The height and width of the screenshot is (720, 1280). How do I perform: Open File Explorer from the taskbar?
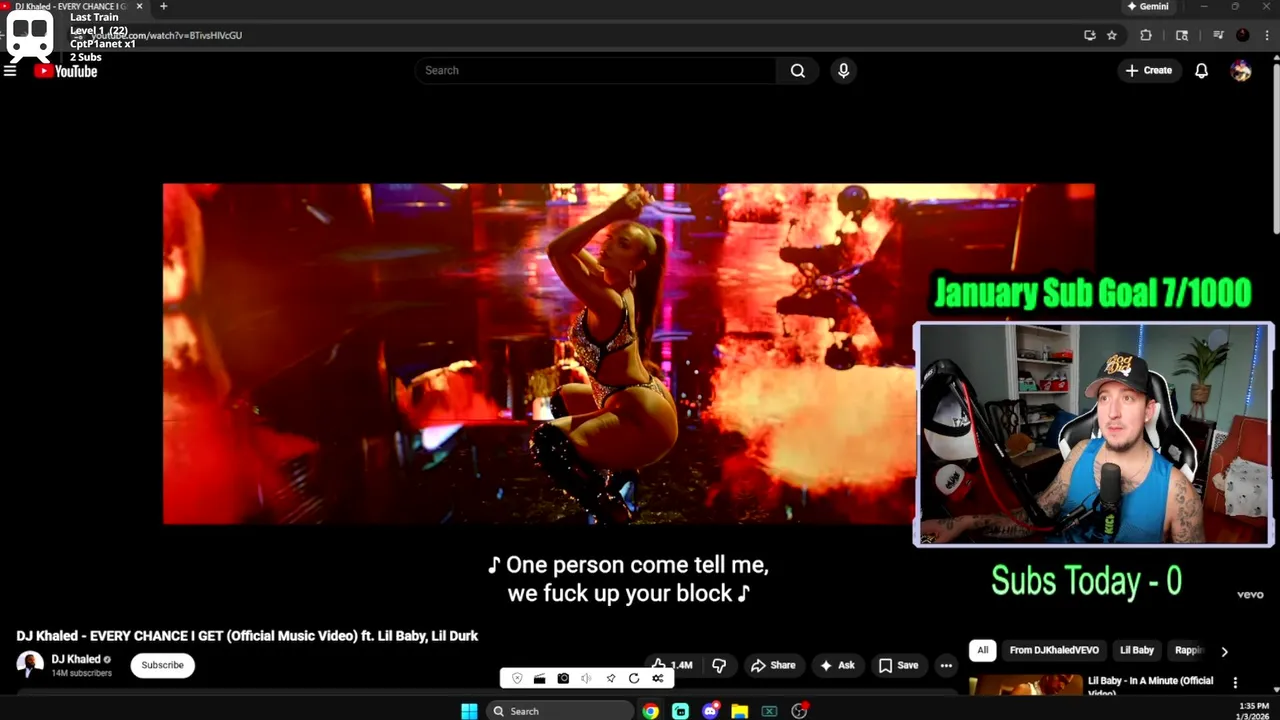739,711
